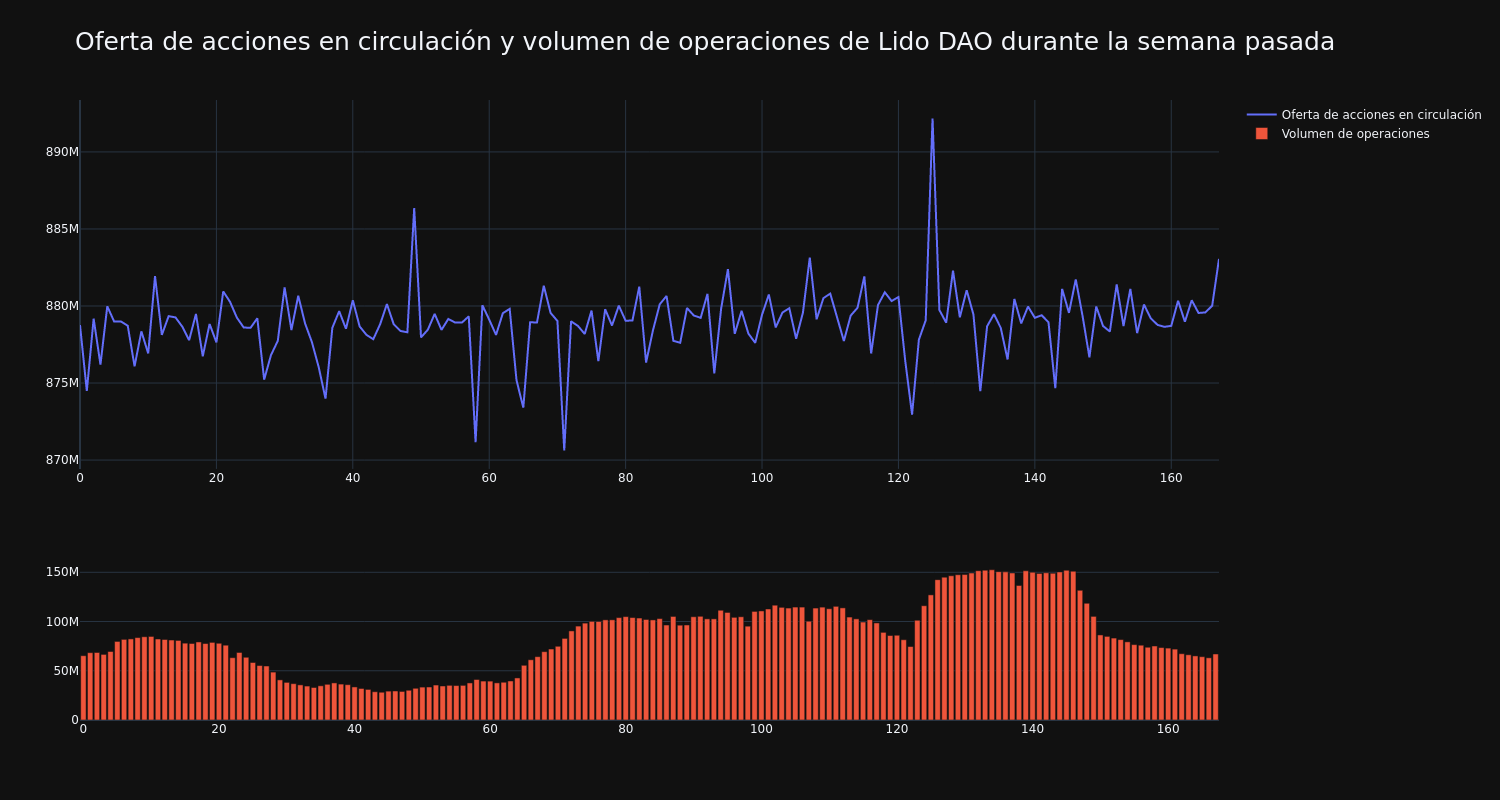The image size is (1500, 800).
Task: Click the red legend swatch for Volumen de operaciones
Action: click(1262, 134)
